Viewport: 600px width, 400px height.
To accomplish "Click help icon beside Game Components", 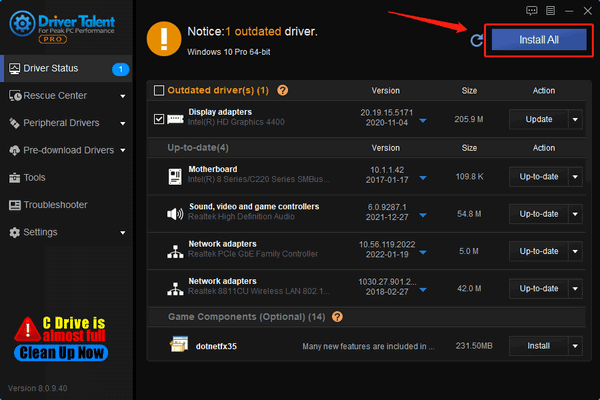I will tap(337, 317).
